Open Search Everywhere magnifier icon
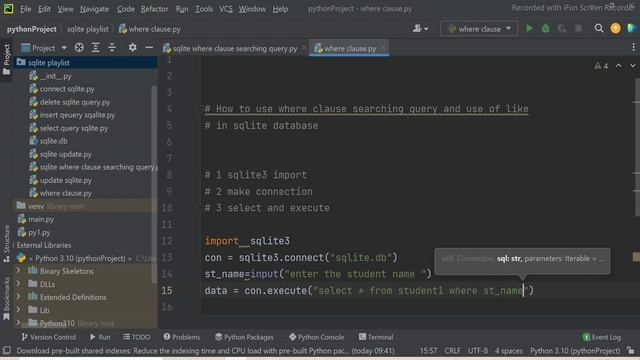This screenshot has width=640, height=360. (x=599, y=28)
